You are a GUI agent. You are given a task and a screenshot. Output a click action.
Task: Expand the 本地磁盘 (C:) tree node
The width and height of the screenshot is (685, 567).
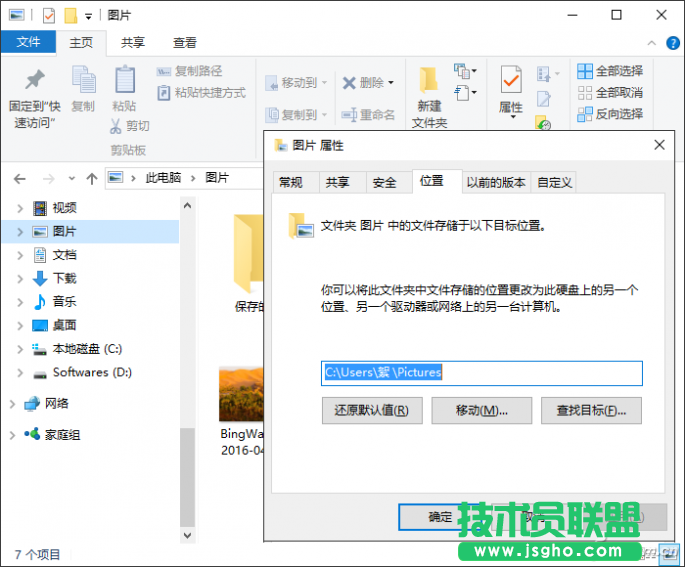[20, 349]
